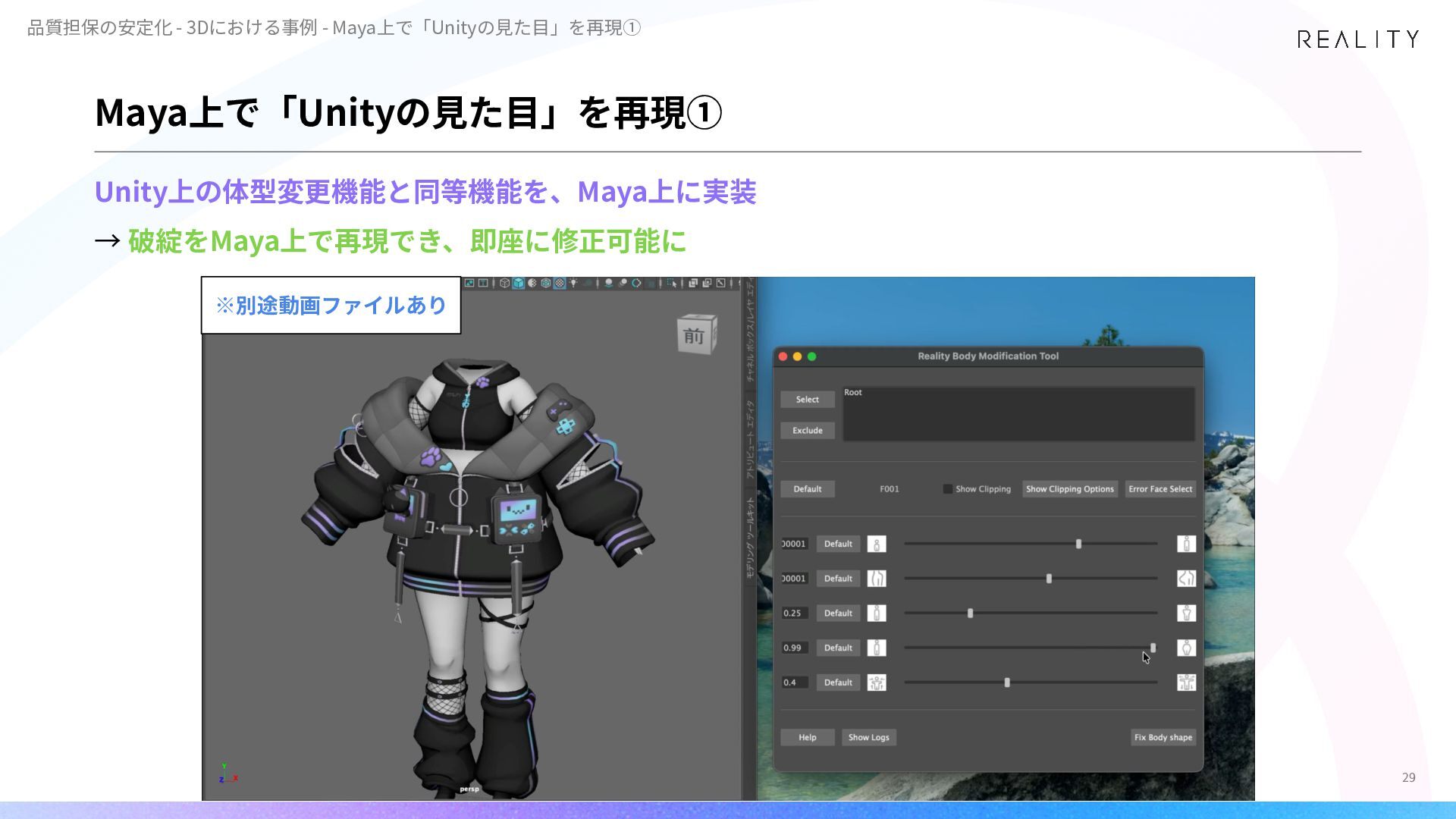Click the slim figure icon in the 0.25 row

point(877,613)
